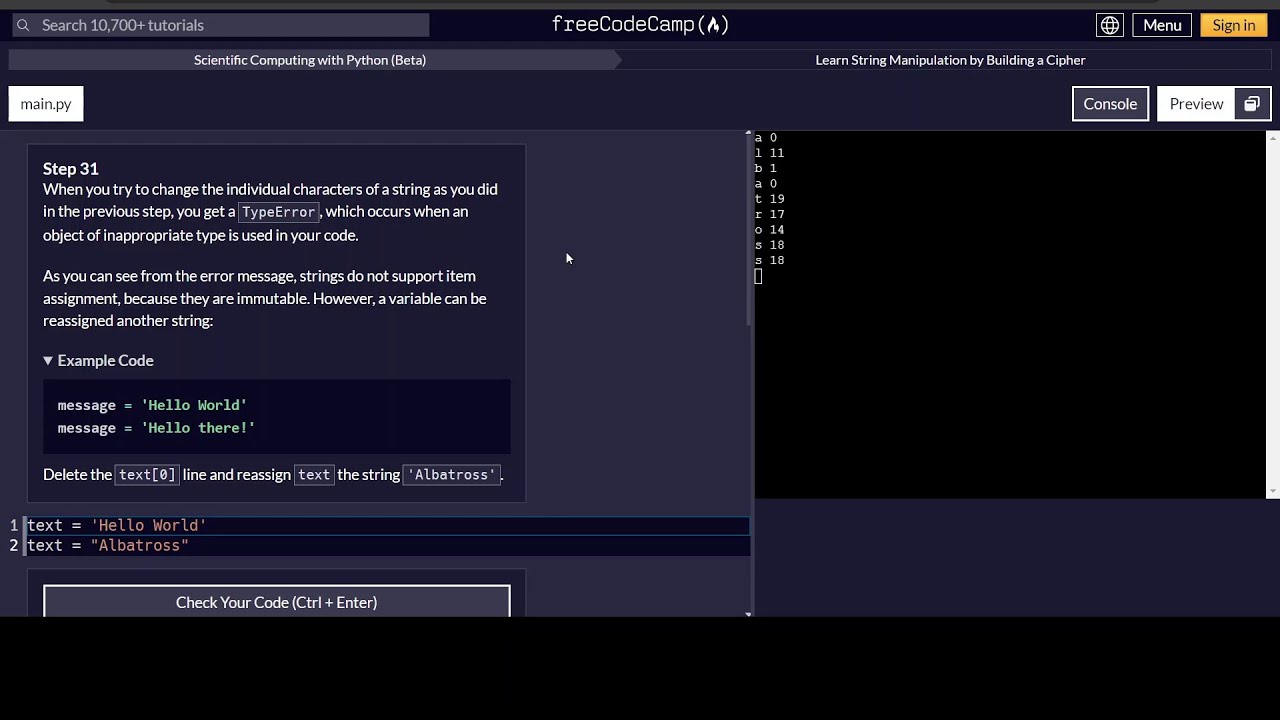Click the search magnifier icon
This screenshot has height=720, width=1280.
22,25
